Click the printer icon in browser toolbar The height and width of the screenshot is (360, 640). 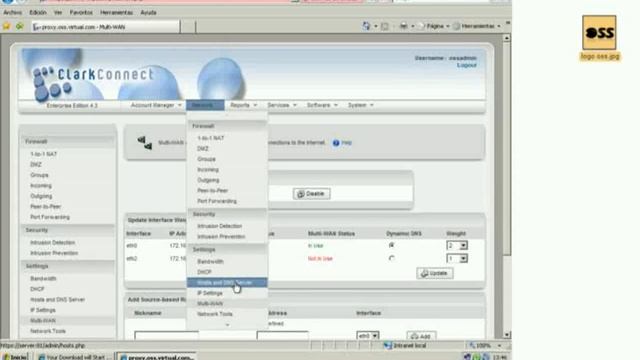point(403,26)
